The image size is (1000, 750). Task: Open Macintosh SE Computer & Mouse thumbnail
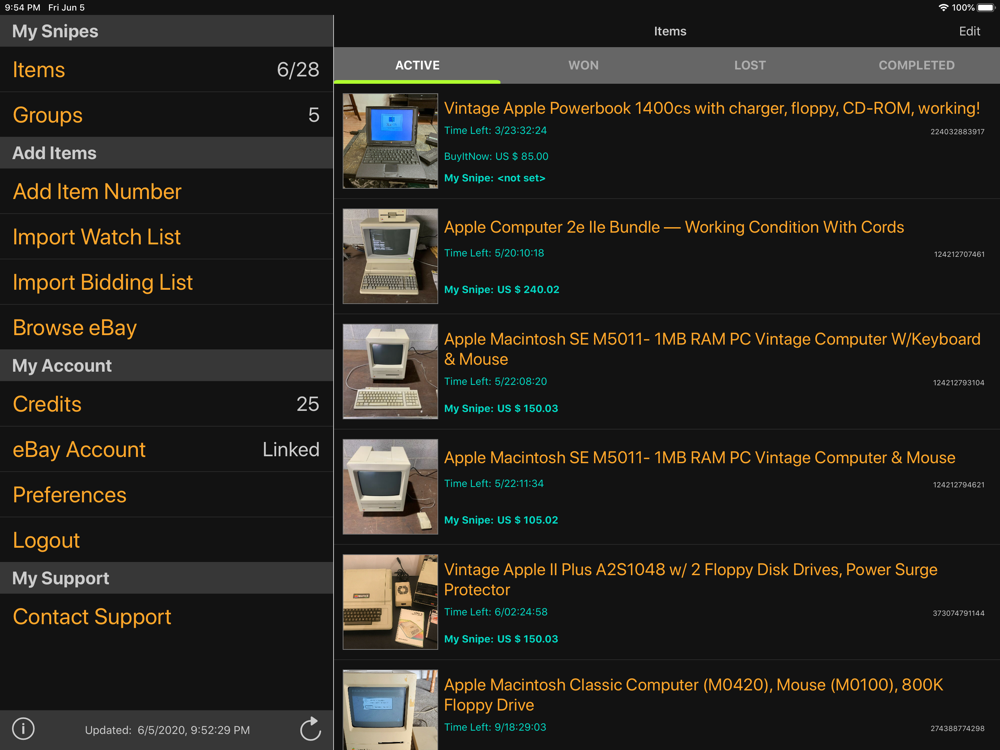point(390,487)
